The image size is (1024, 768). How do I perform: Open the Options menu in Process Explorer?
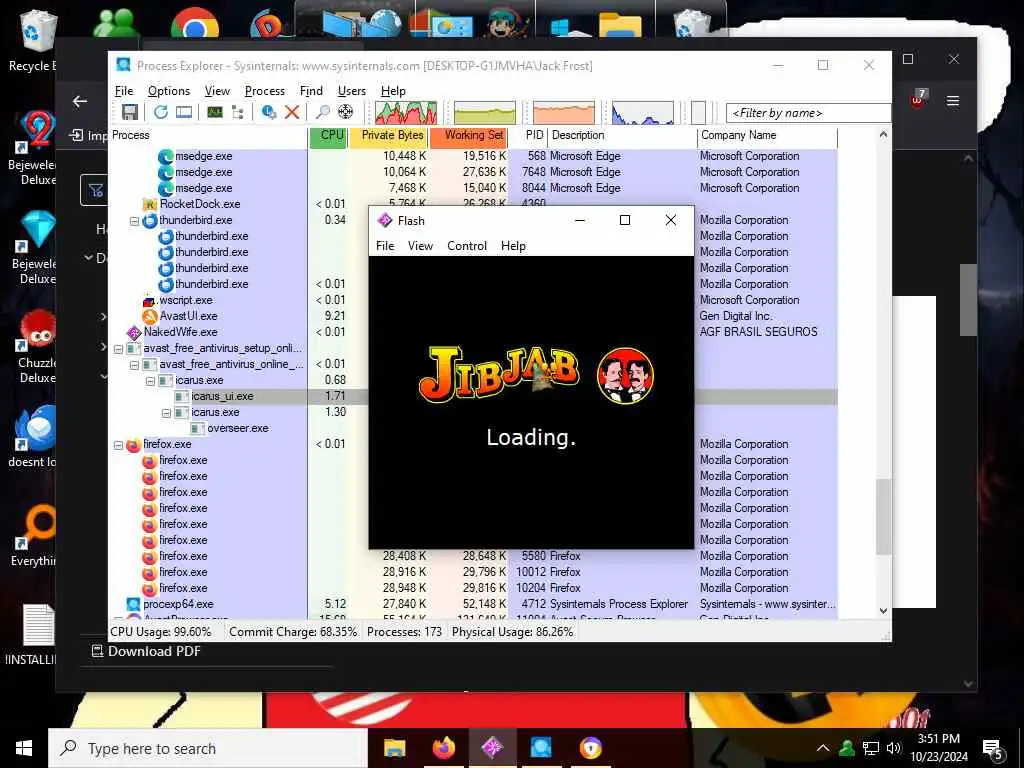coord(168,91)
